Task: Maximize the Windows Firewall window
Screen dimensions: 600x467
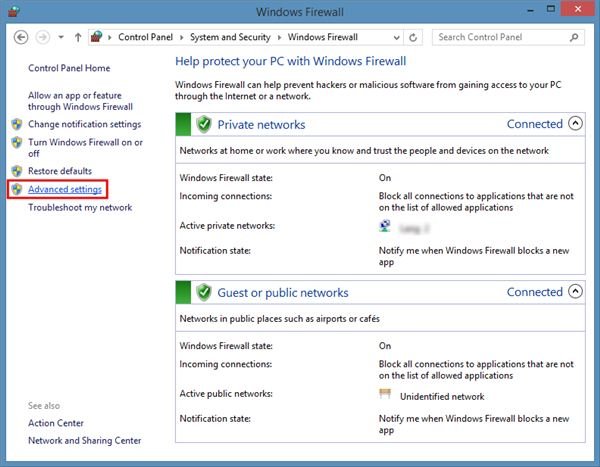Action: [551, 9]
